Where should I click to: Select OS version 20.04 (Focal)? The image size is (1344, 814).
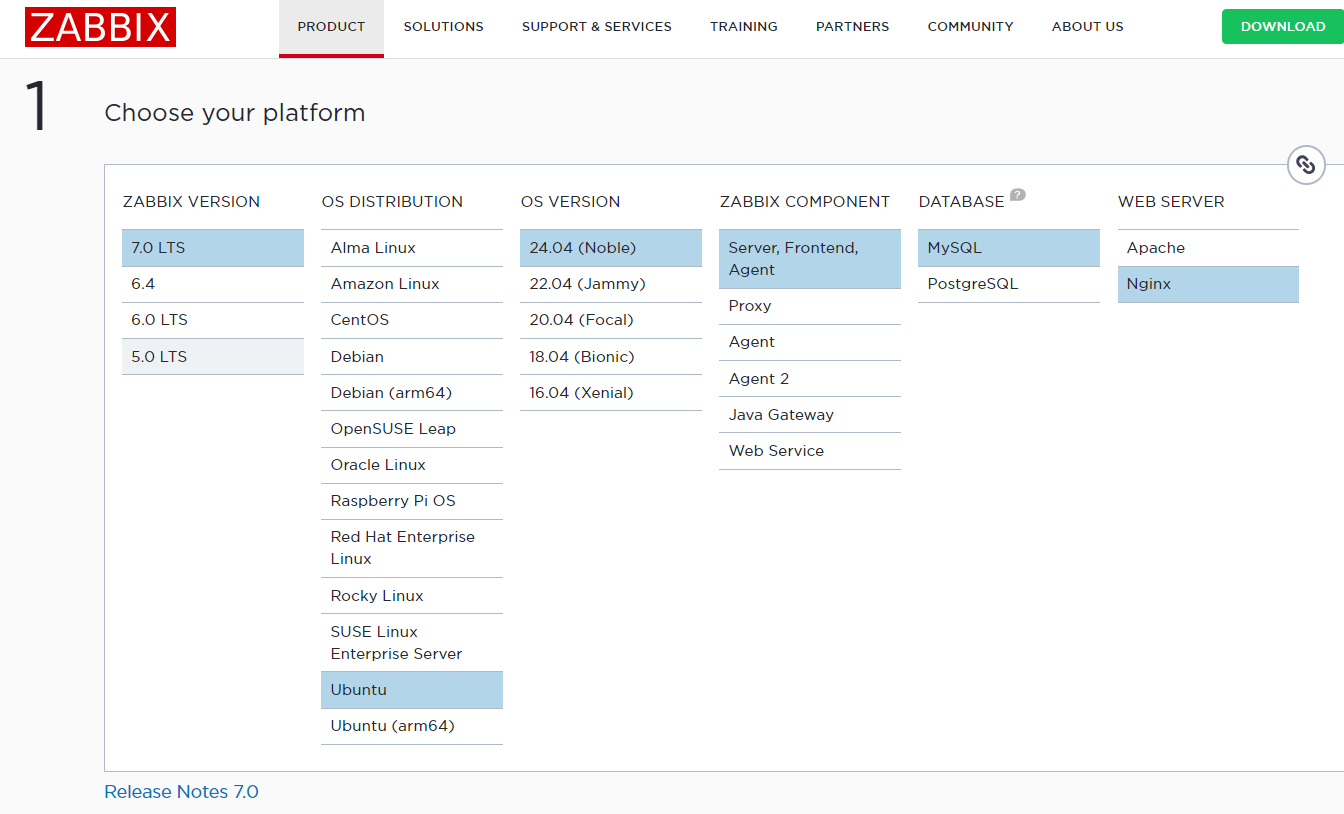[x=611, y=320]
